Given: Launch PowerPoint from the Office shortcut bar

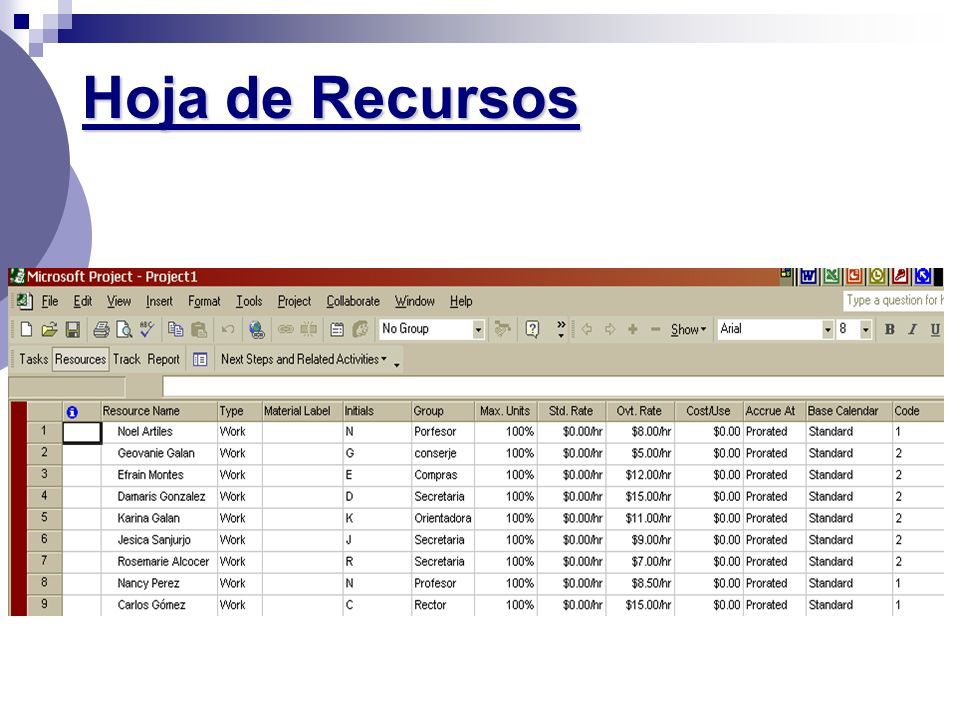Looking at the screenshot, I should (854, 276).
